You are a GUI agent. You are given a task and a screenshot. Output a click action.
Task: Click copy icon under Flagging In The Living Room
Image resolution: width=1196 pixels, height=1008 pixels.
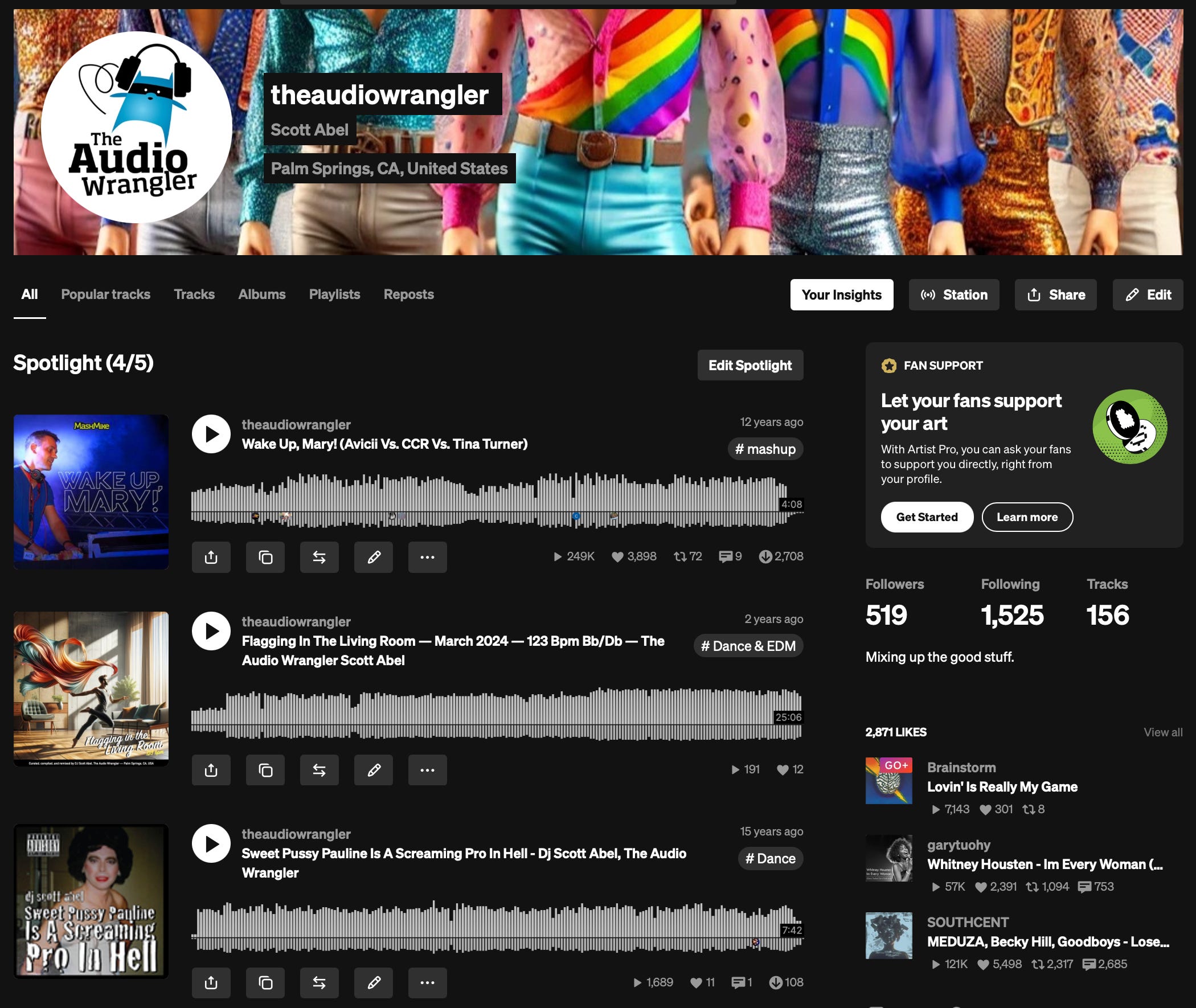tap(265, 770)
